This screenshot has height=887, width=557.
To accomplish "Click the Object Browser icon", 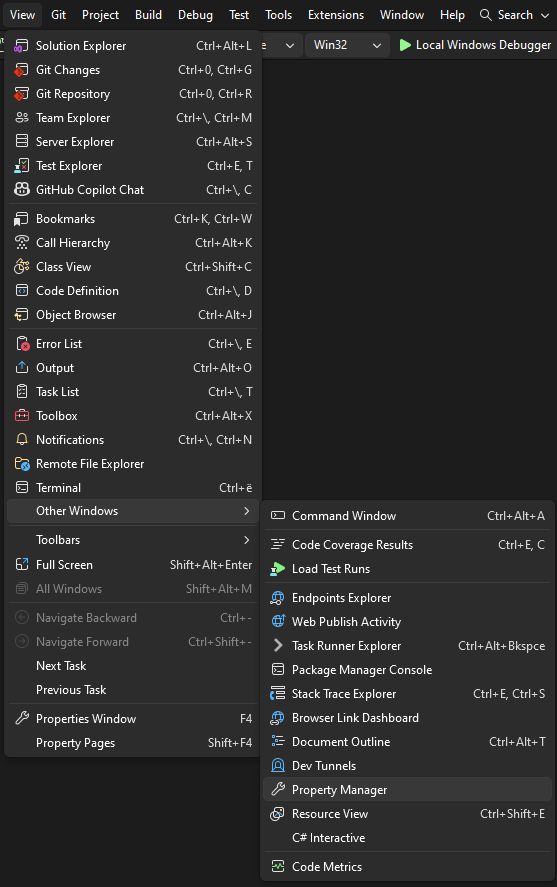I will 21,315.
